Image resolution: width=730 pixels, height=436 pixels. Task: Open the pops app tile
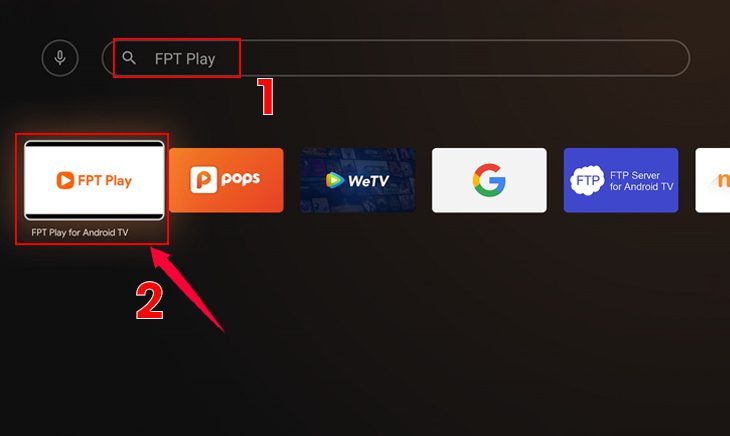click(226, 180)
